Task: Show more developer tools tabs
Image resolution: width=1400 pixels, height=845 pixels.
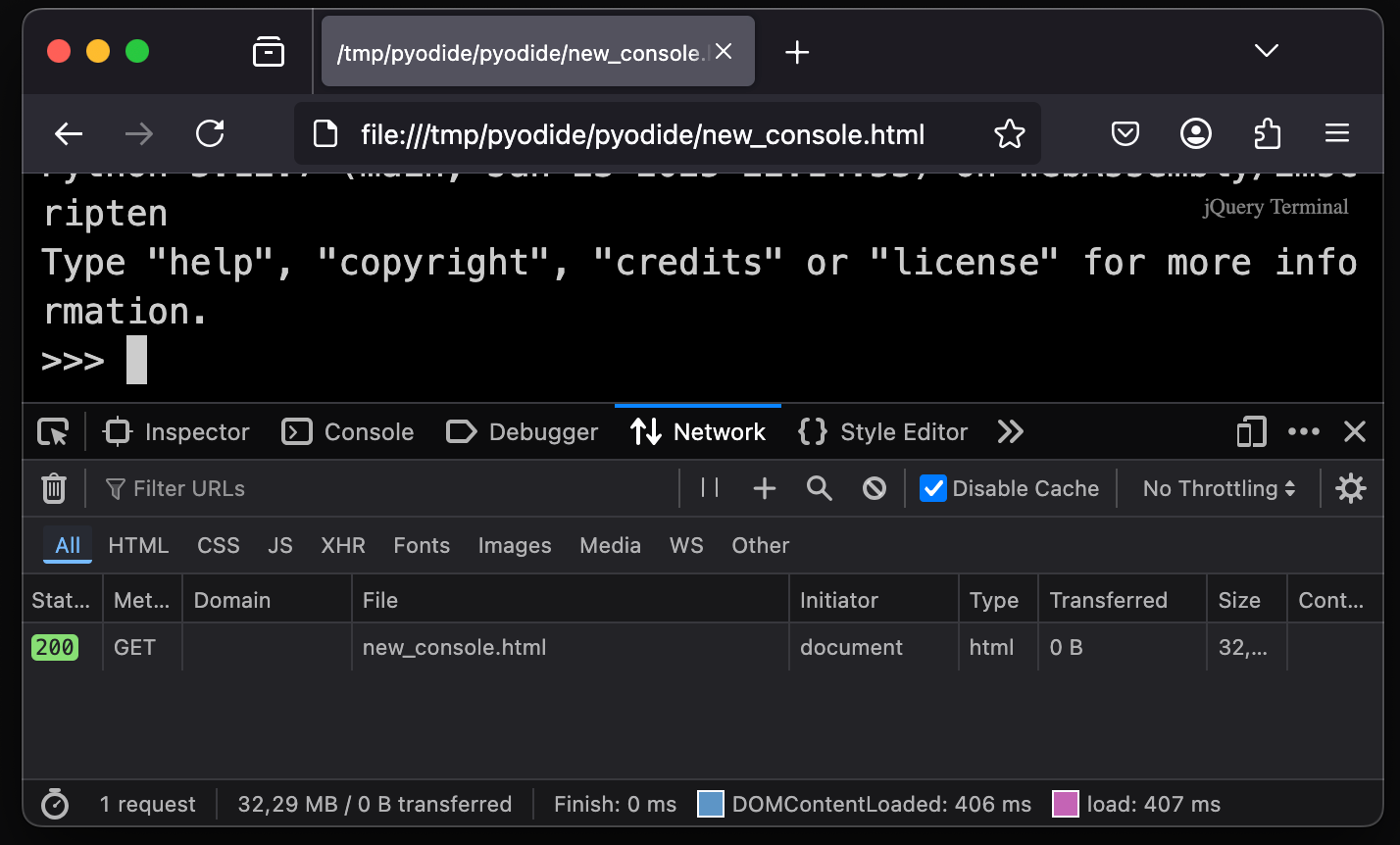Action: tap(1010, 432)
